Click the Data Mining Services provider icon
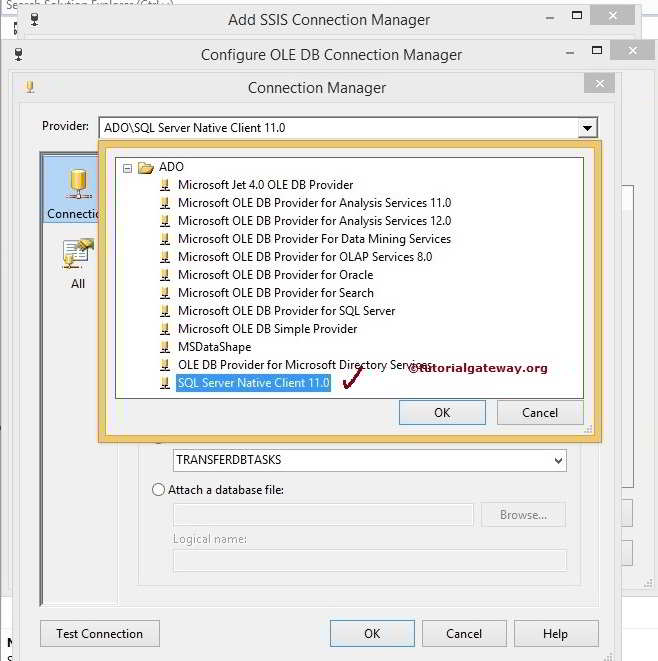The width and height of the screenshot is (658, 661). [165, 239]
